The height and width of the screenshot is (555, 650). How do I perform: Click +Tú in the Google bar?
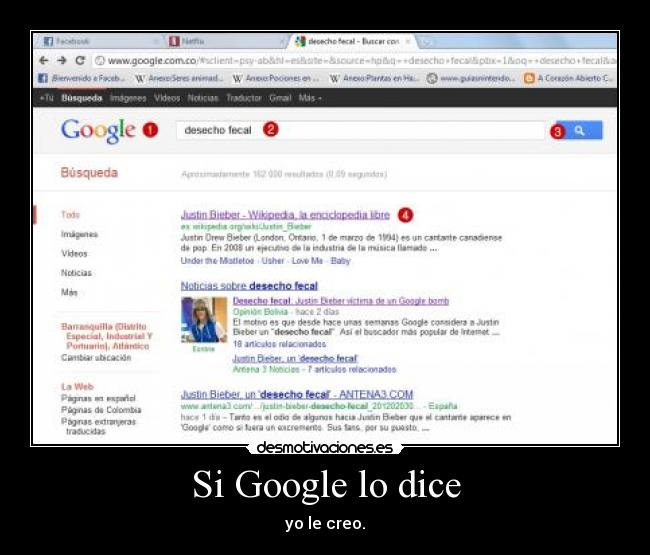click(46, 98)
